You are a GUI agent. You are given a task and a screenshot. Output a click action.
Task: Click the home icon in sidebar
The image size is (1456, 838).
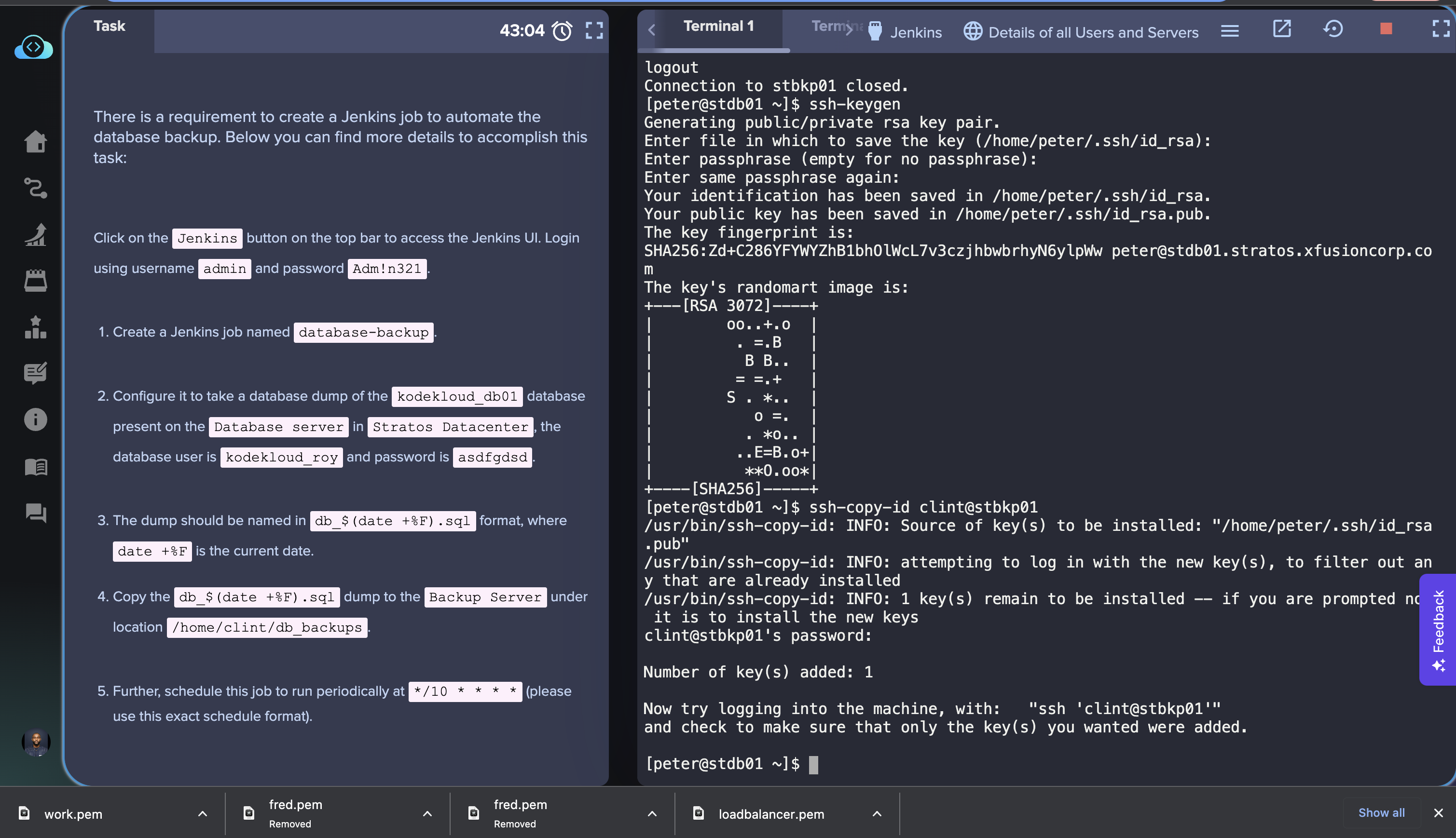click(36, 142)
